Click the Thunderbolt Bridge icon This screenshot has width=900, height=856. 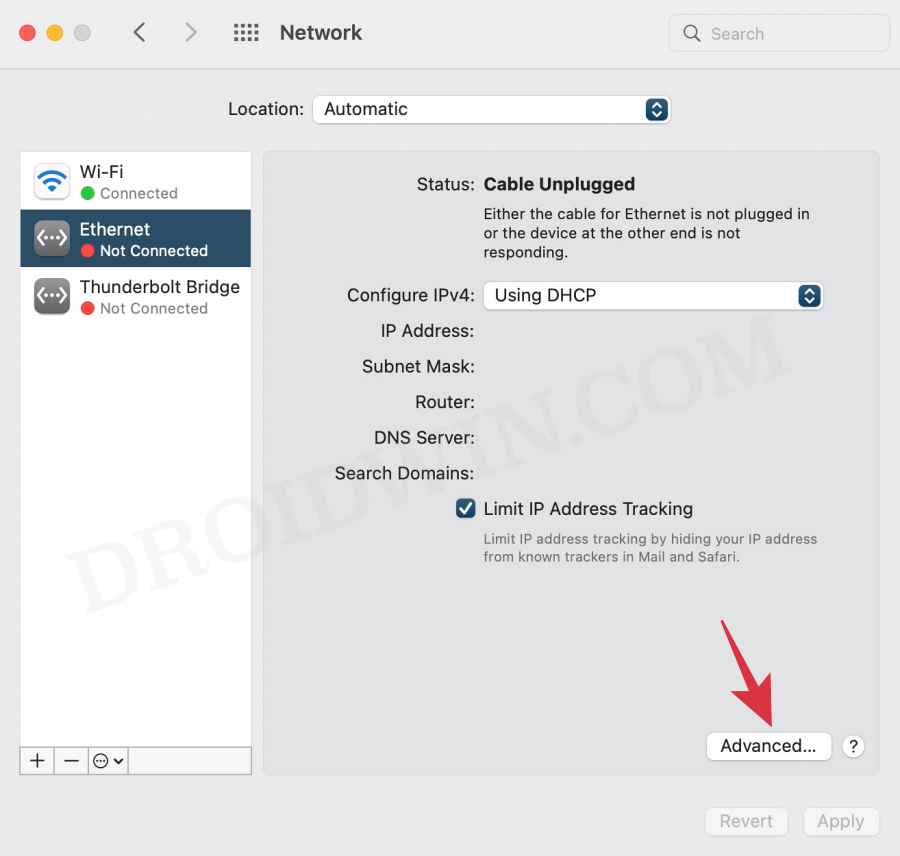[51, 296]
